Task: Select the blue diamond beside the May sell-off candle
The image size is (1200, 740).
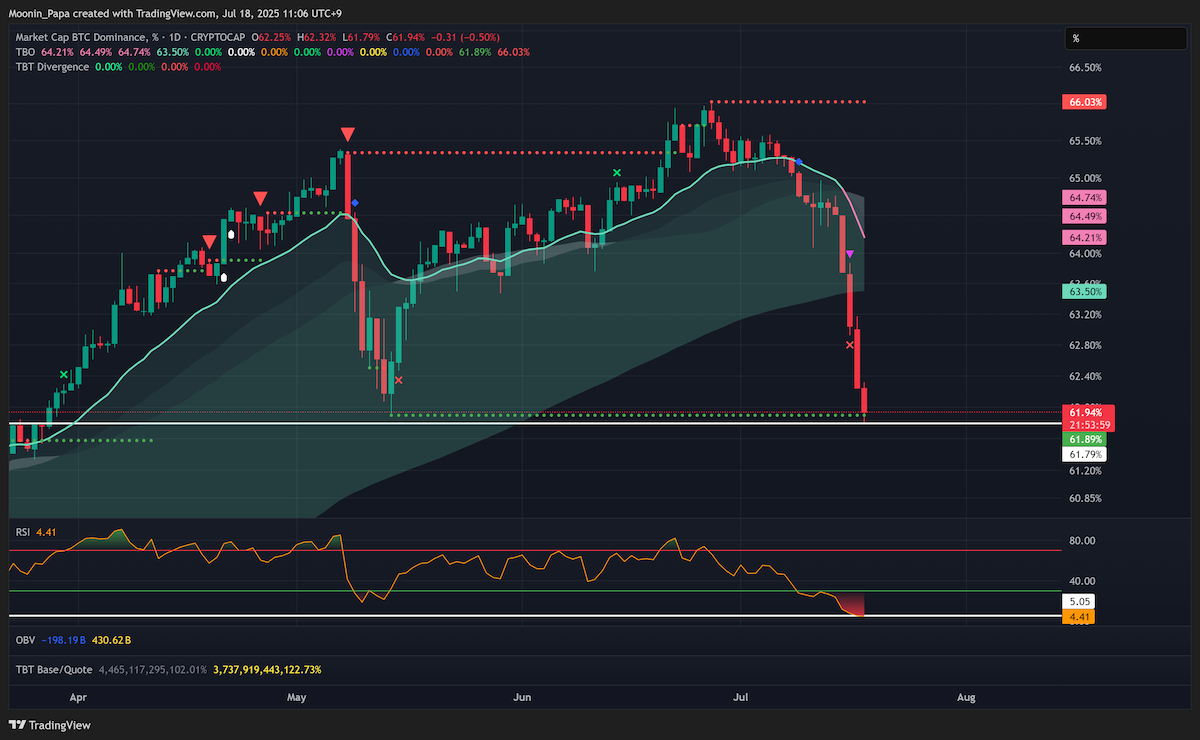Action: pos(356,203)
